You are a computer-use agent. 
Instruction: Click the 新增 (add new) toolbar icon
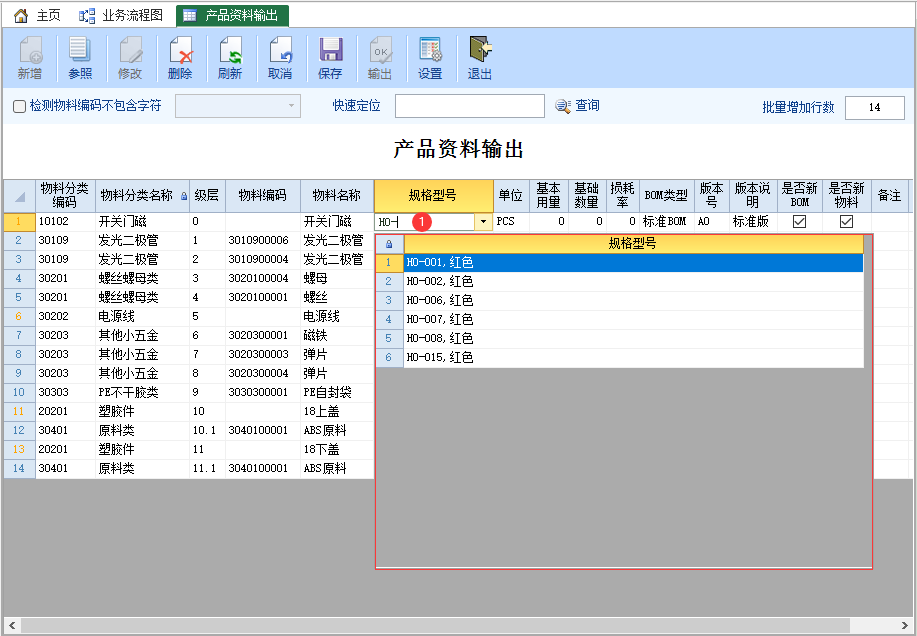click(30, 57)
